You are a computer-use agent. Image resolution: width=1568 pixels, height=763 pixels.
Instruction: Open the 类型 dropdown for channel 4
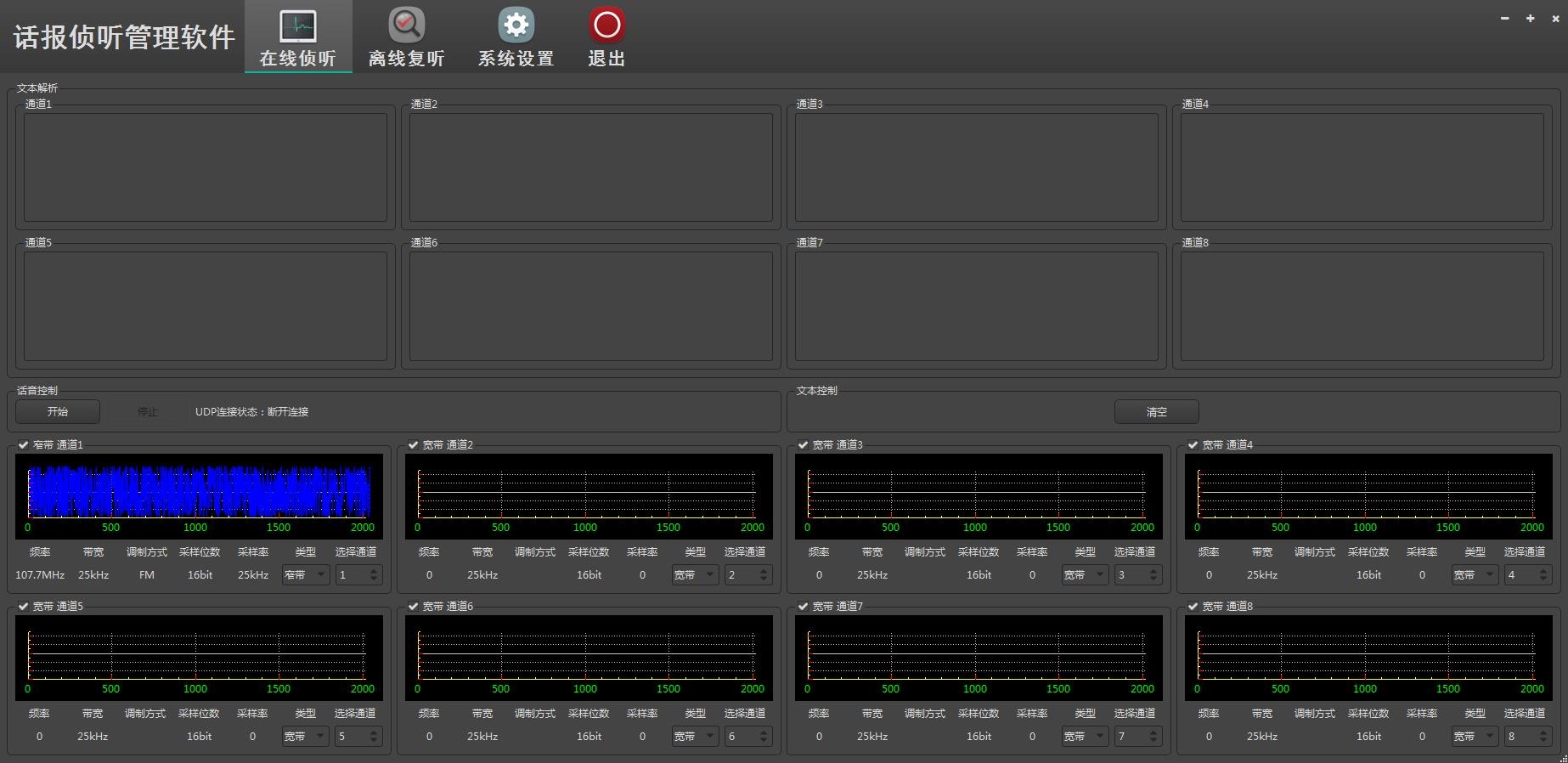point(1475,575)
